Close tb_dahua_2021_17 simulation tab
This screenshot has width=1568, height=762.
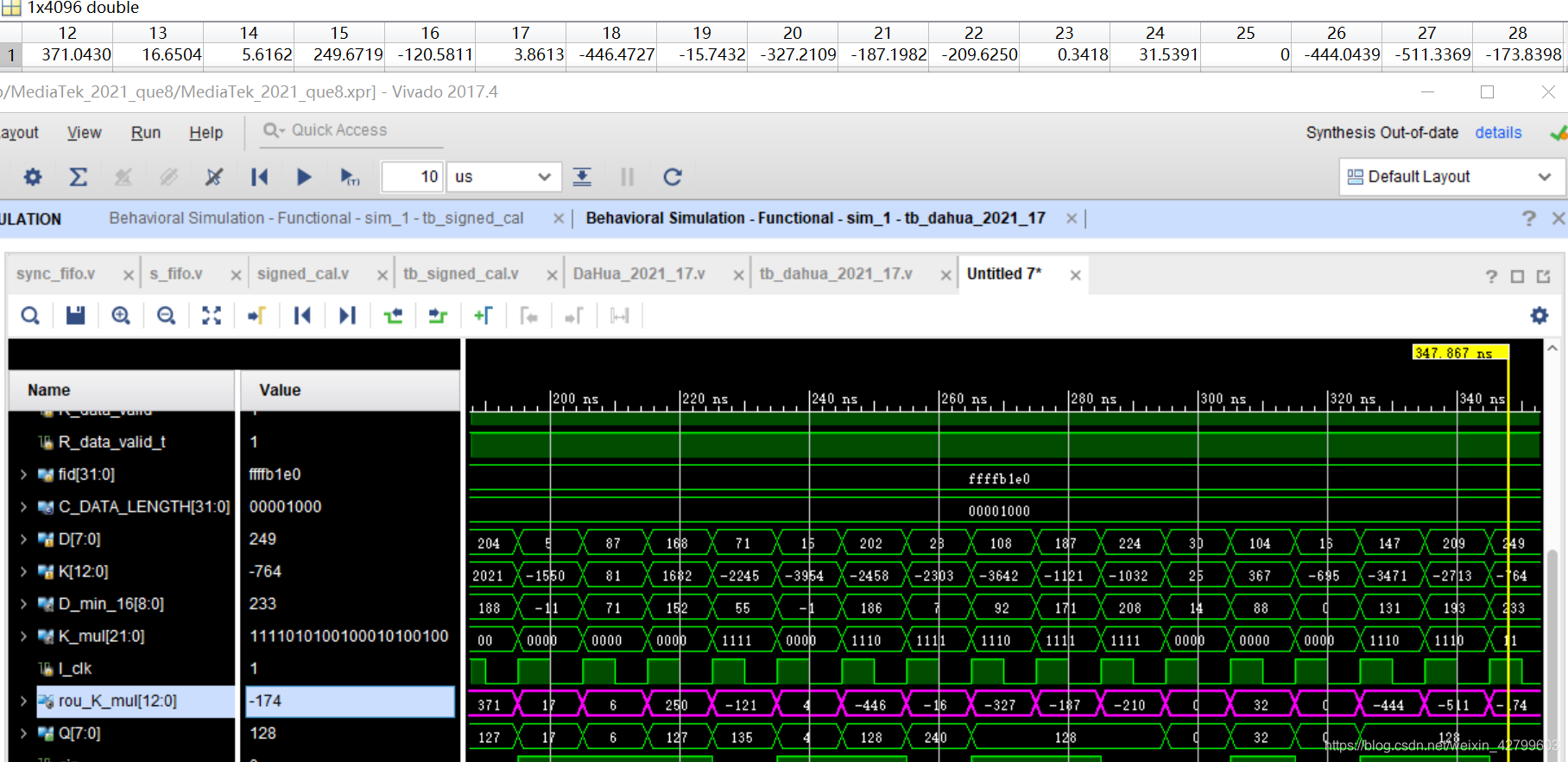click(1071, 218)
